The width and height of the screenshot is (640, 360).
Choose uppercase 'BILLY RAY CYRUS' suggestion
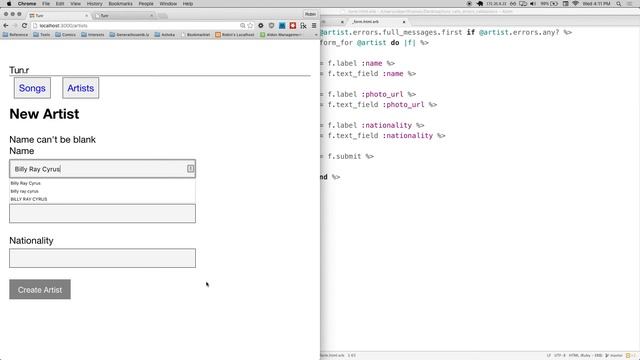point(102,199)
